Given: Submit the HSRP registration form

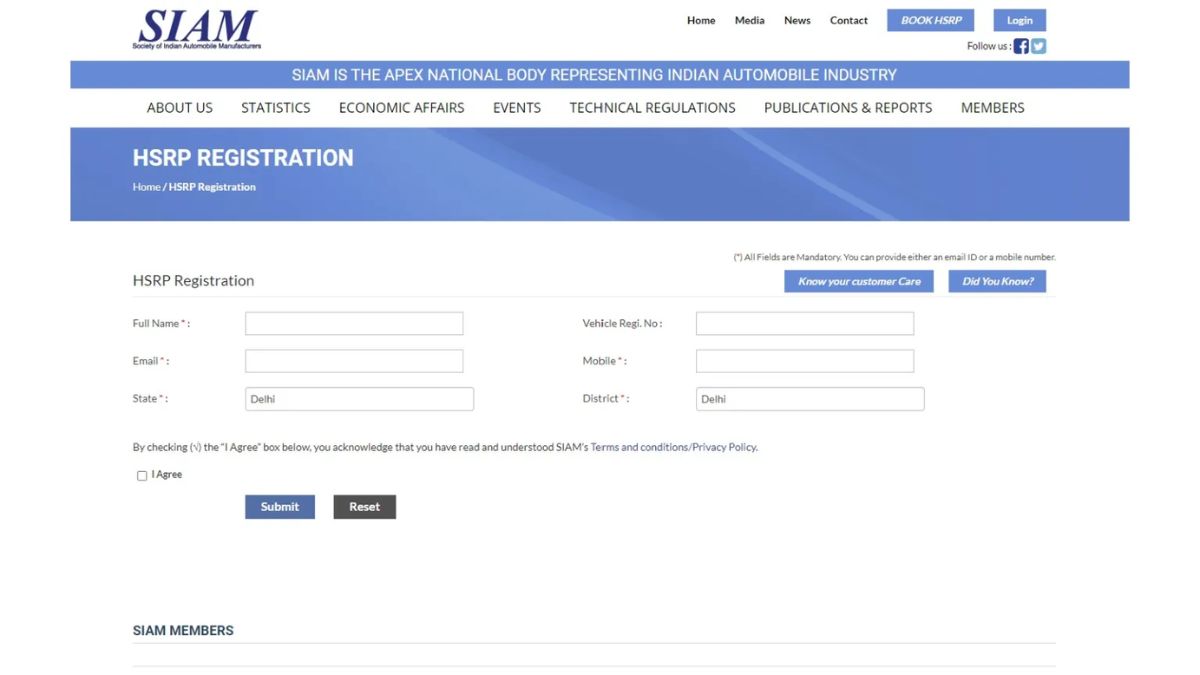Looking at the screenshot, I should click(x=279, y=507).
